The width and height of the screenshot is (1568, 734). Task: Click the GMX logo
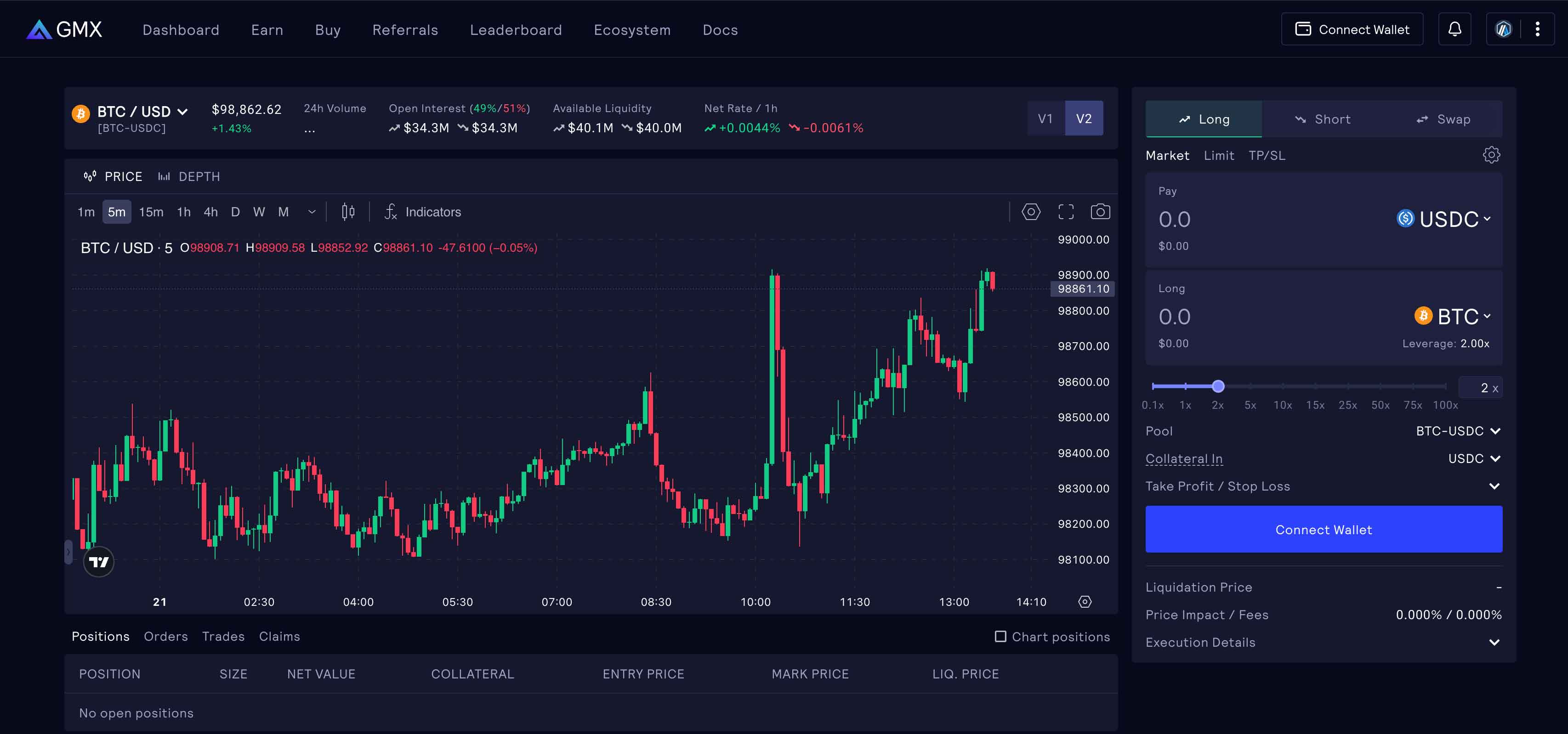click(64, 29)
